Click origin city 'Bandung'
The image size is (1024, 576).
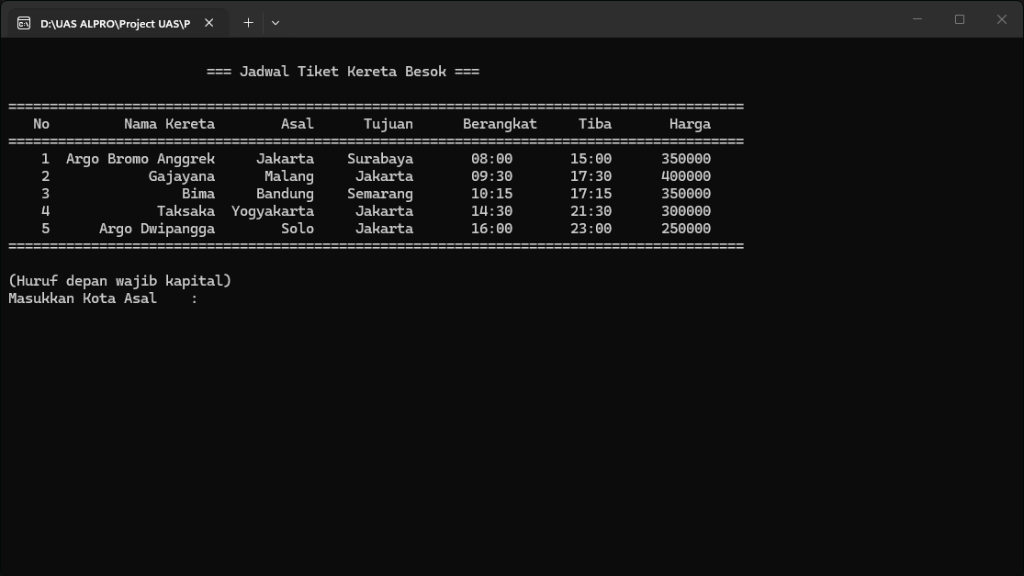(285, 194)
